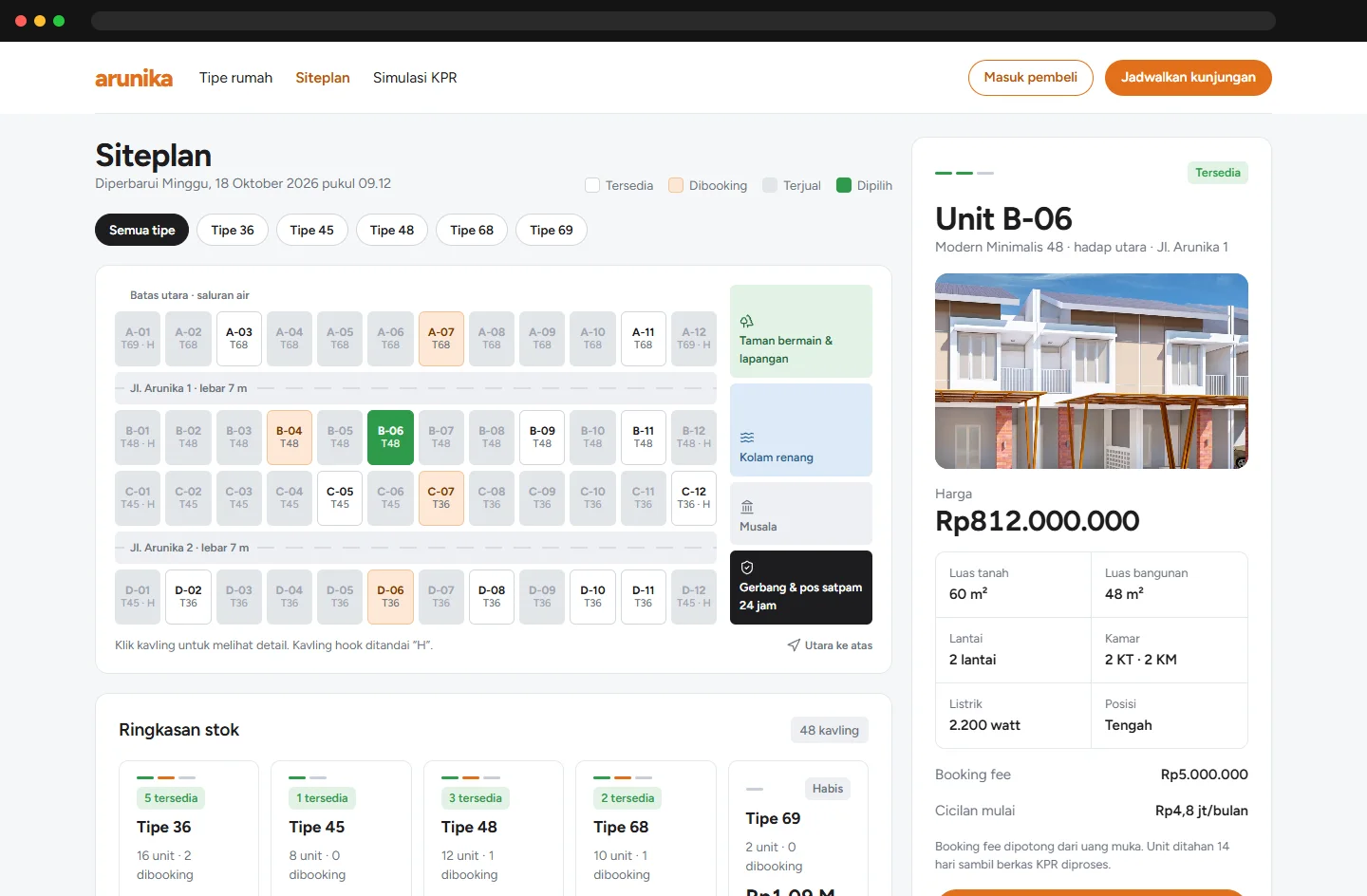Select kavling B-11
Viewport: 1367px width, 896px height.
[644, 438]
